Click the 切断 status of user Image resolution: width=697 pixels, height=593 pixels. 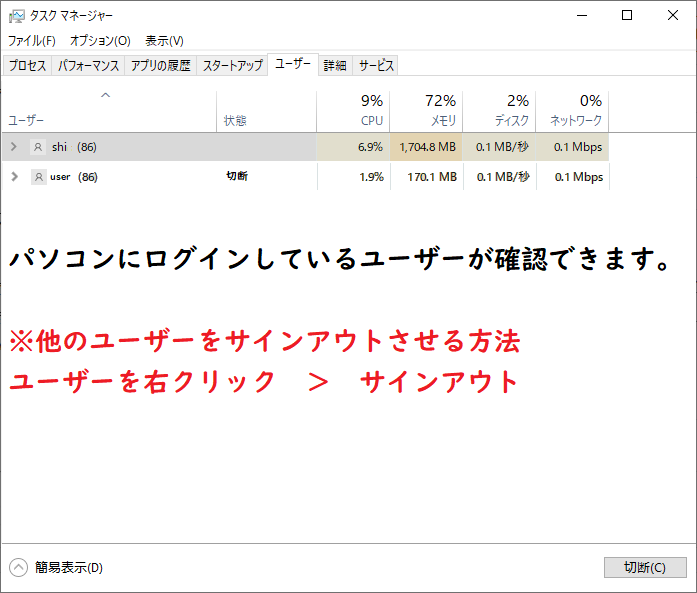click(x=237, y=176)
